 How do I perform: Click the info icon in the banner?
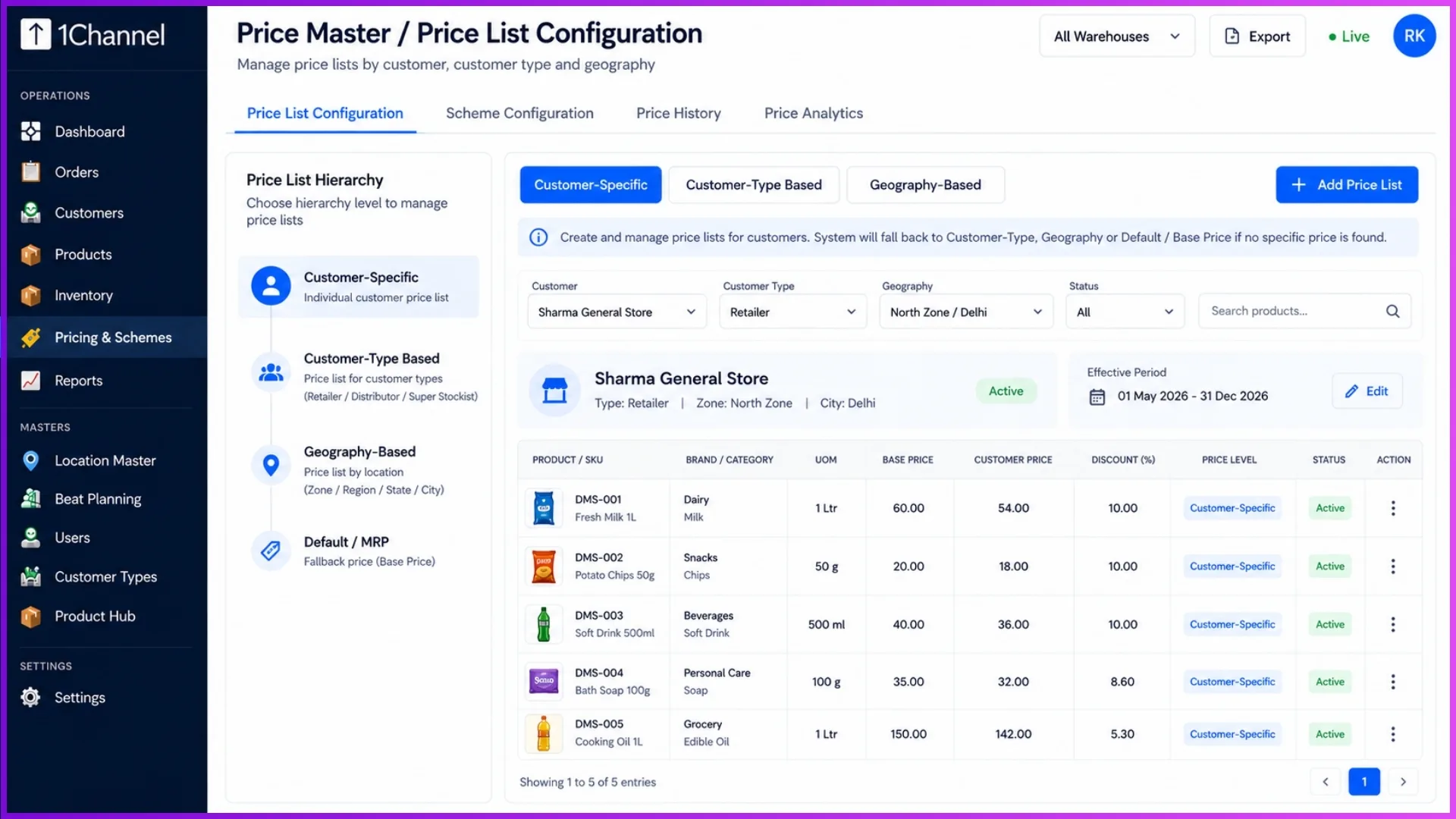pos(538,237)
